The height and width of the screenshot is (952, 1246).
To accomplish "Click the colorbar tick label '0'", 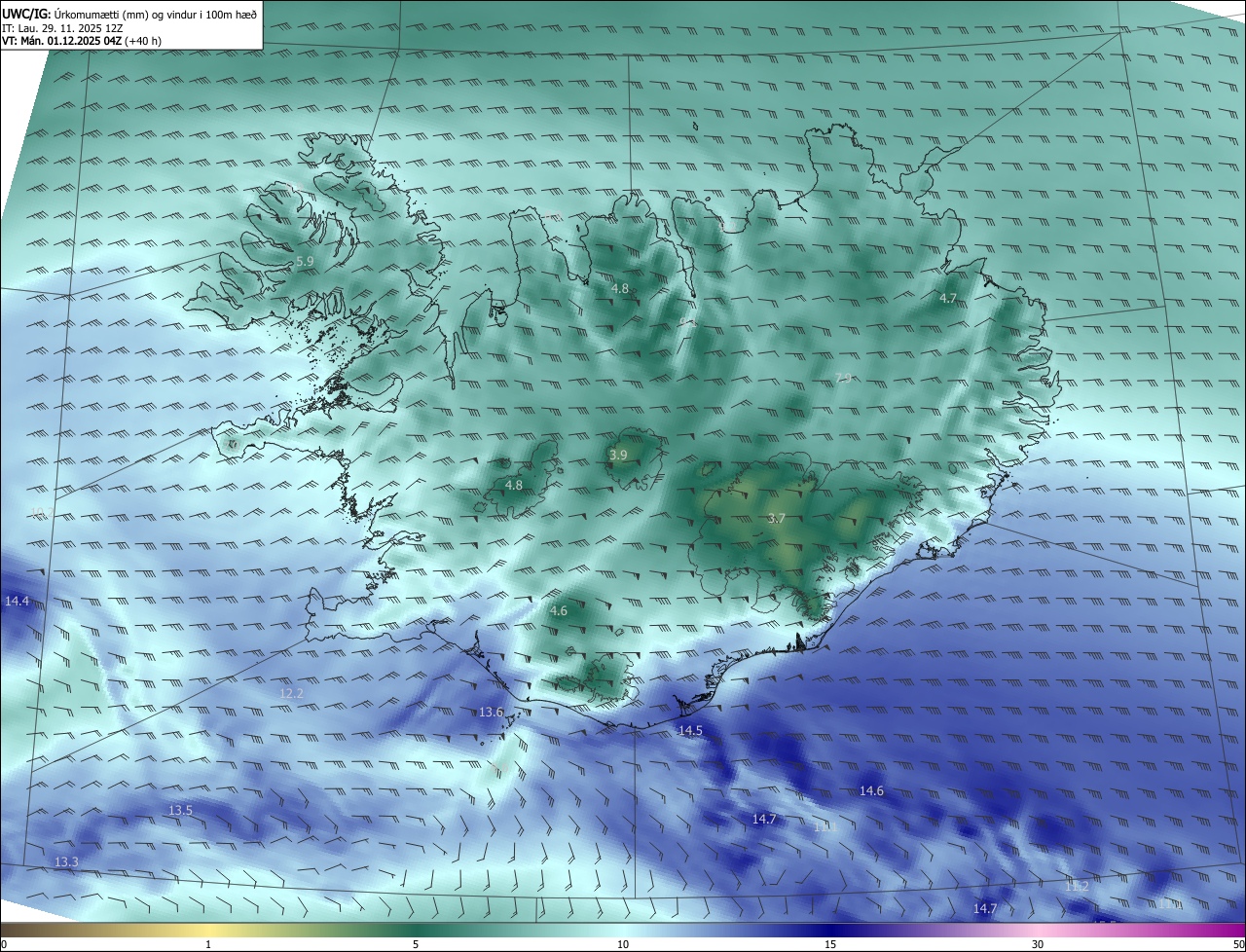I will coord(4,944).
